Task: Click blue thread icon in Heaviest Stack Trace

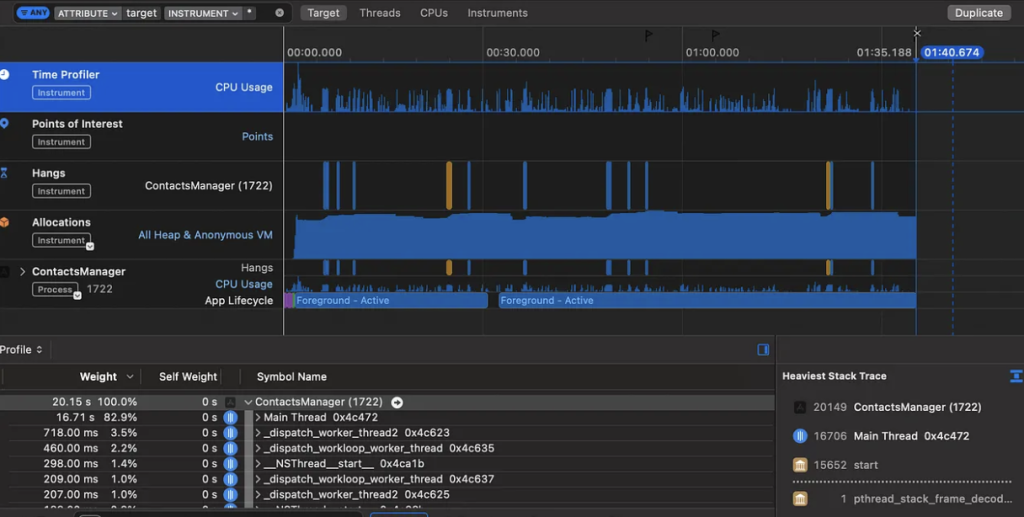Action: coord(799,436)
